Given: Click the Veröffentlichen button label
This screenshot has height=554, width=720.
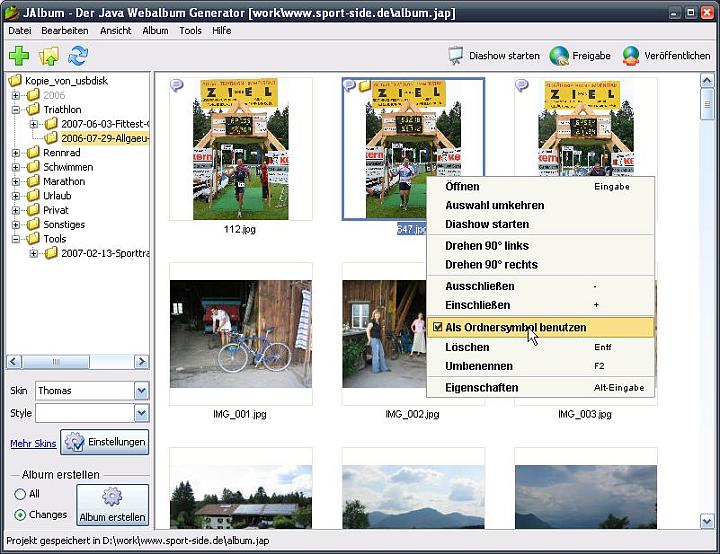Looking at the screenshot, I should pos(677,56).
